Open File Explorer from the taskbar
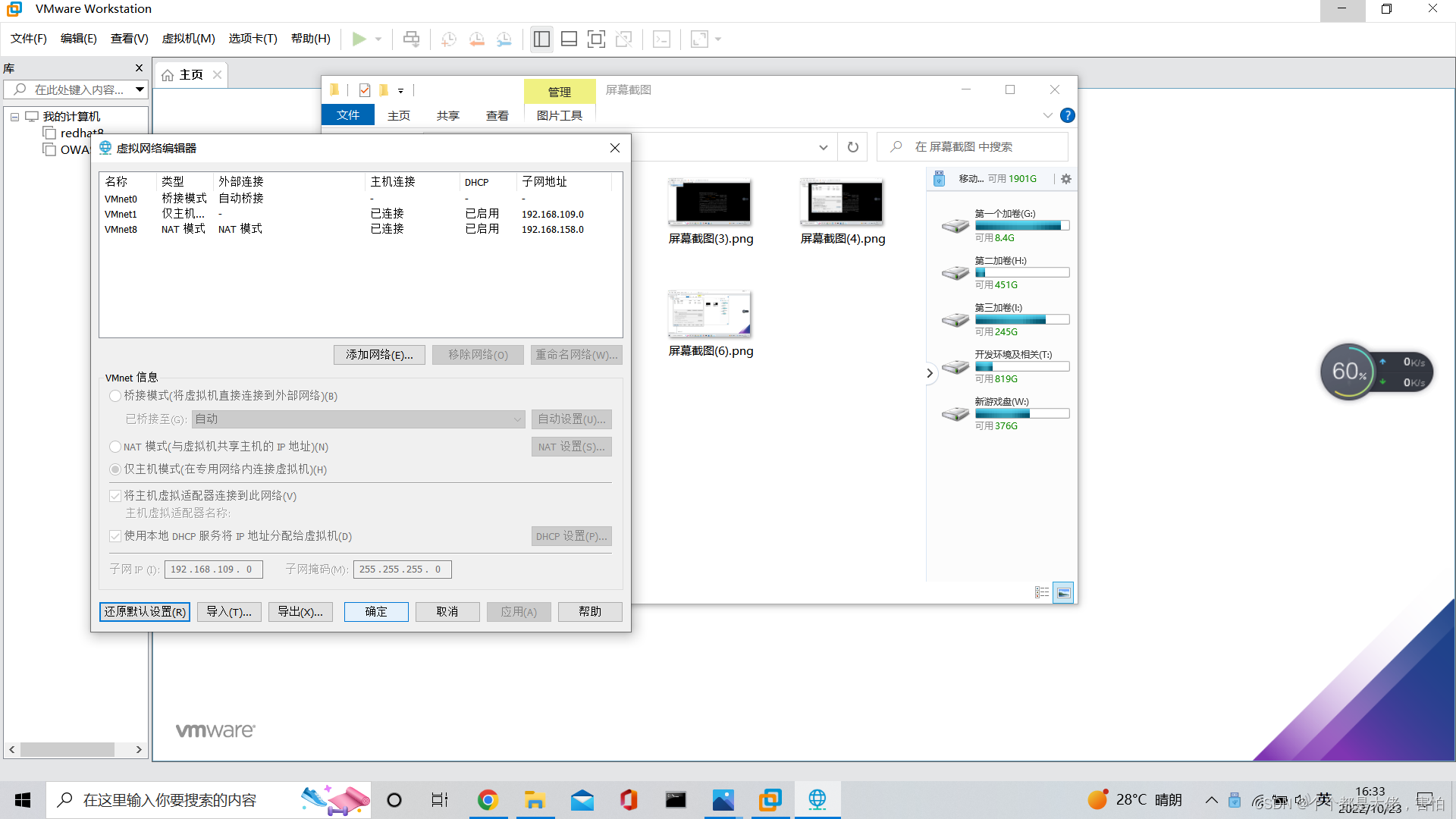 (535, 800)
